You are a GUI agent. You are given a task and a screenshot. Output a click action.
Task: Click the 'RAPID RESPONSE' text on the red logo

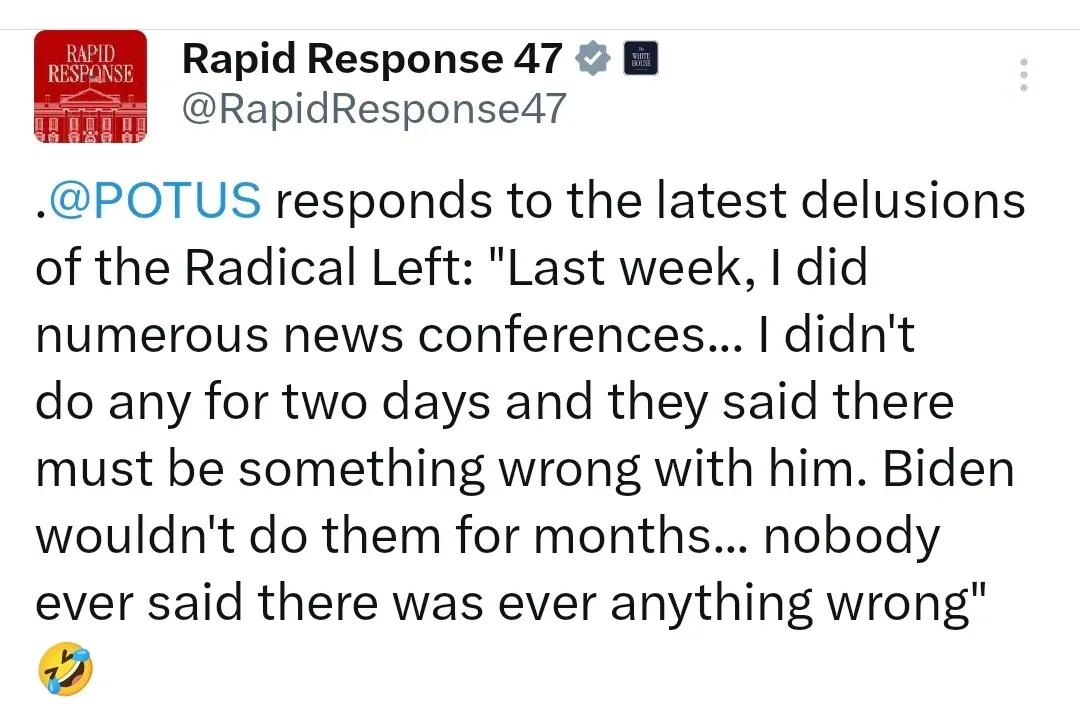(x=90, y=63)
